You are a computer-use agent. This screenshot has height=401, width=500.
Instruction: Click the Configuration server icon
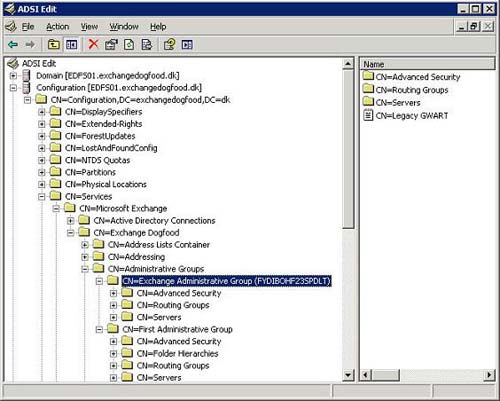26,88
